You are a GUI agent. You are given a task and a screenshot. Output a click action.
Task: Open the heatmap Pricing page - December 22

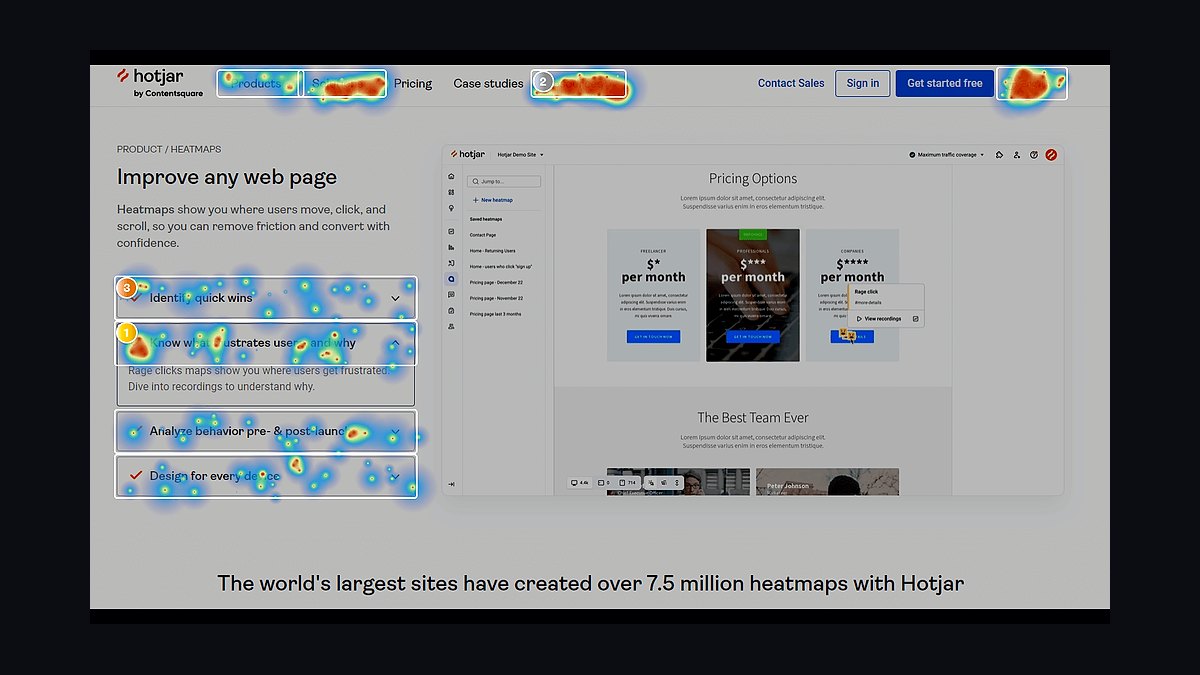[x=496, y=283]
